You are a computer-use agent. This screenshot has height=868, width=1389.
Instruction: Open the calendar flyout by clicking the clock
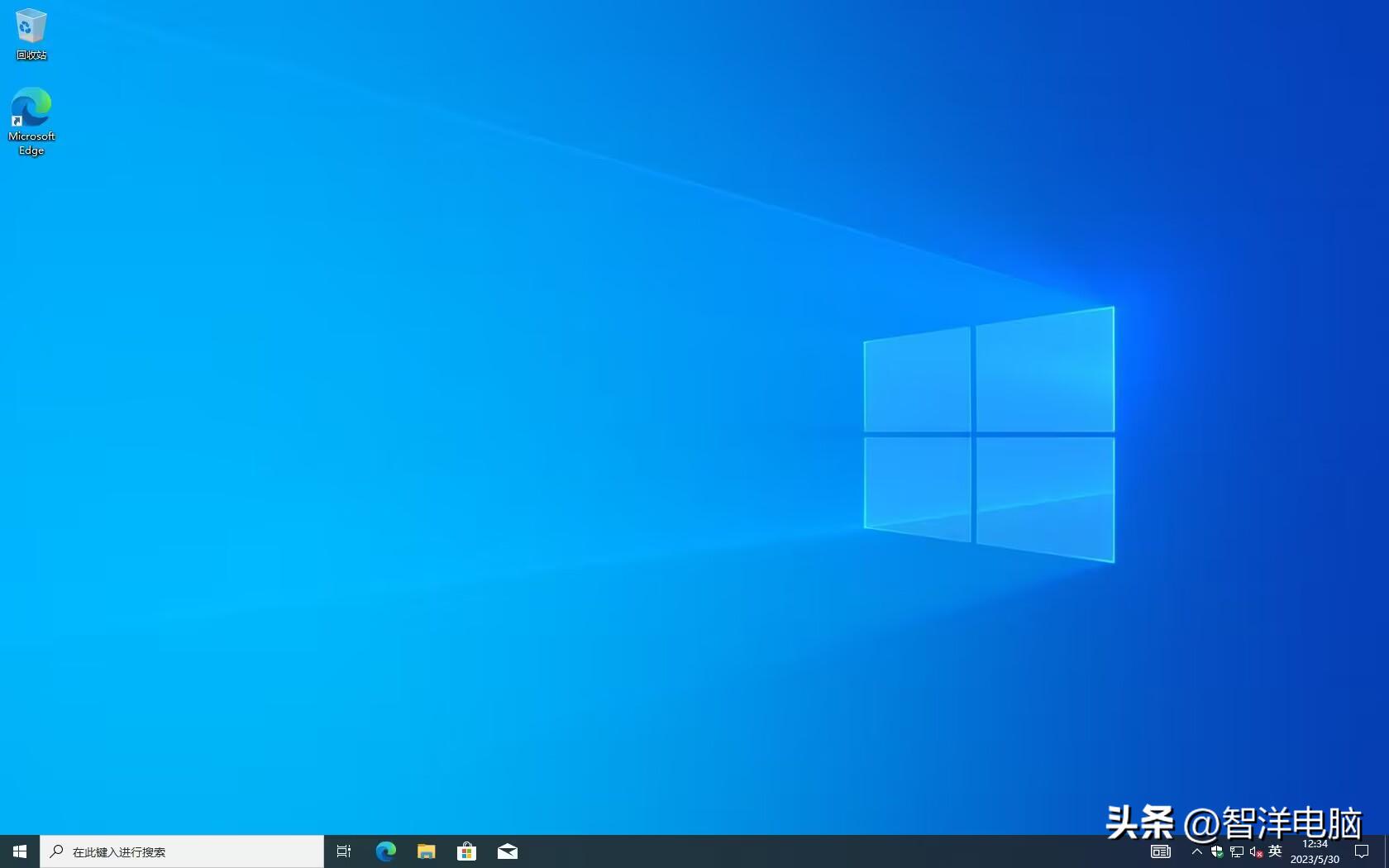[1315, 845]
